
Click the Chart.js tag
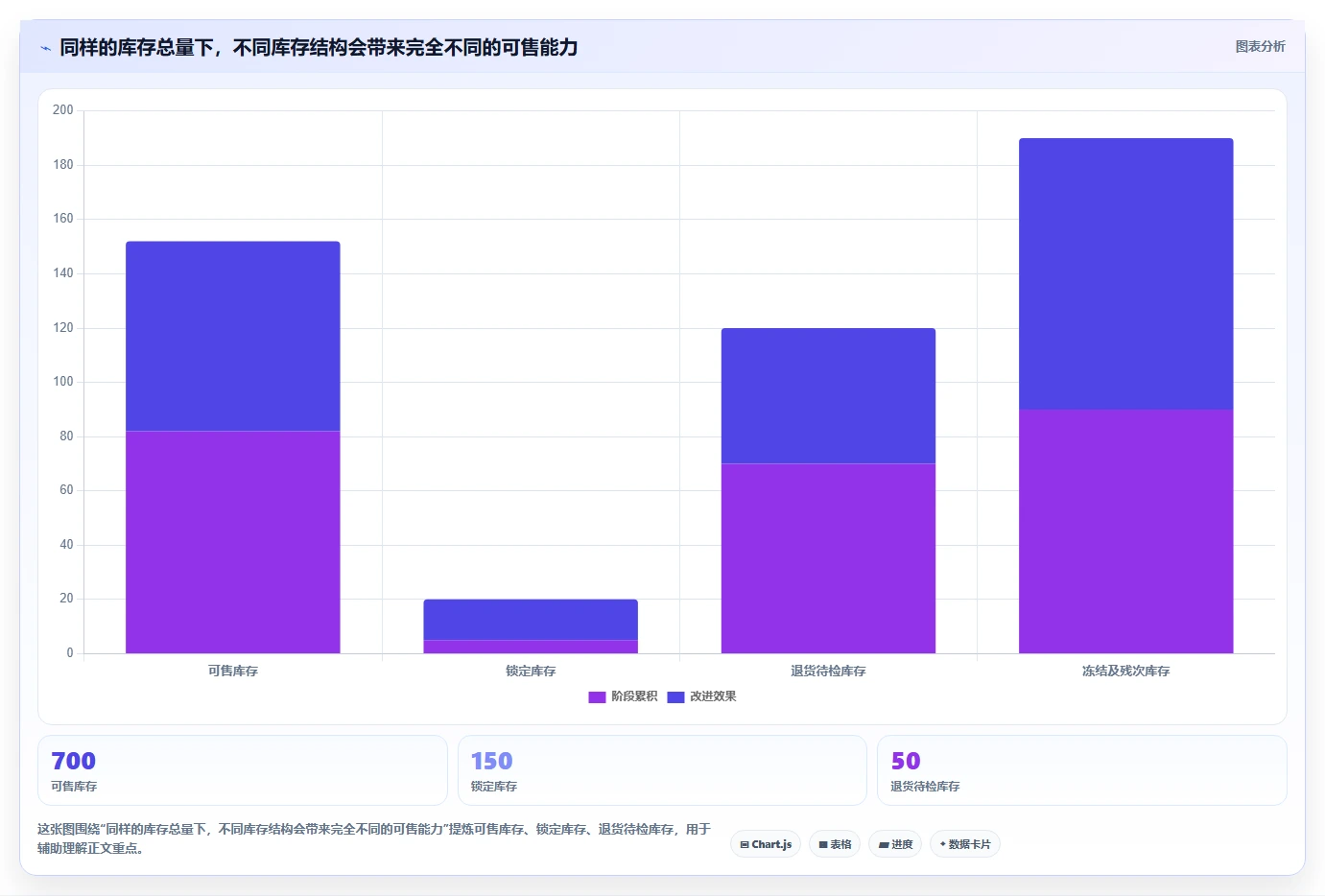coord(766,844)
